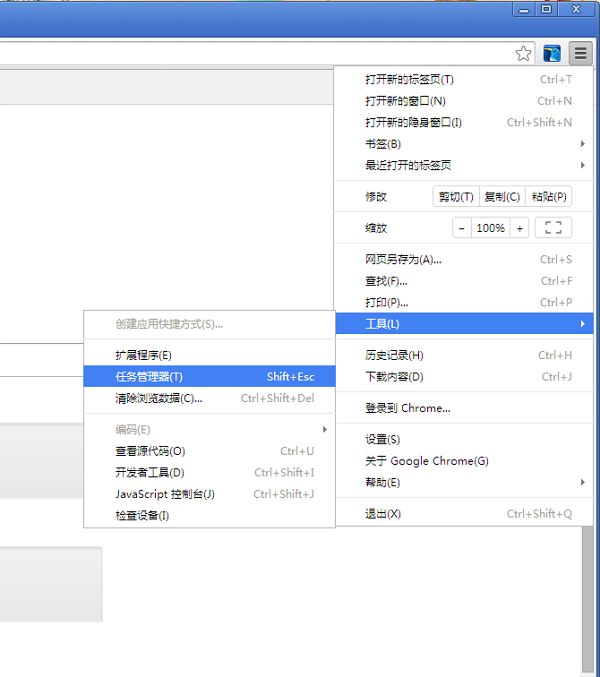The height and width of the screenshot is (677, 600).
Task: Select 清除浏览数据(C)...
Action: [x=209, y=398]
